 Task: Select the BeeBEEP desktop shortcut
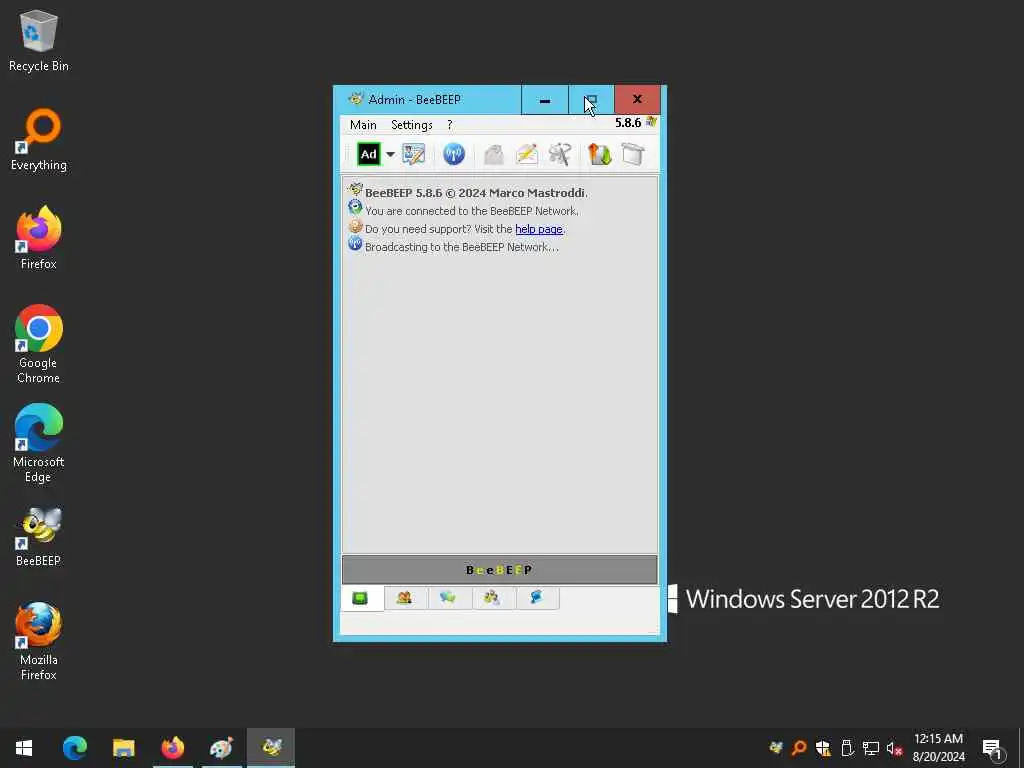39,536
